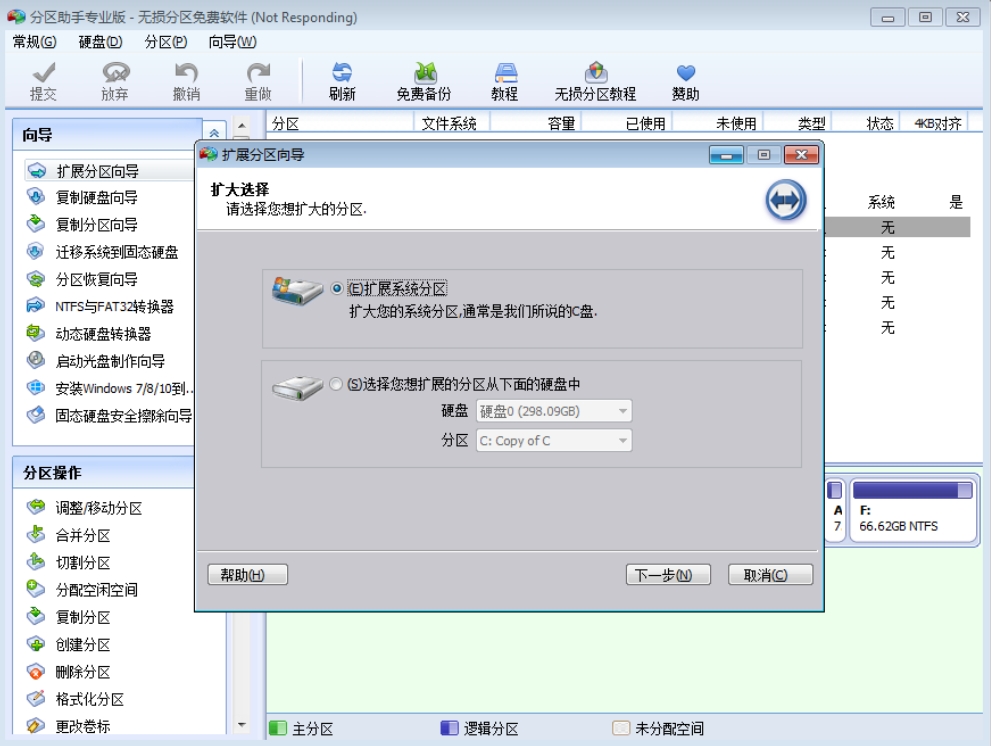Open 无损分区教程 toolbar icon

click(595, 81)
